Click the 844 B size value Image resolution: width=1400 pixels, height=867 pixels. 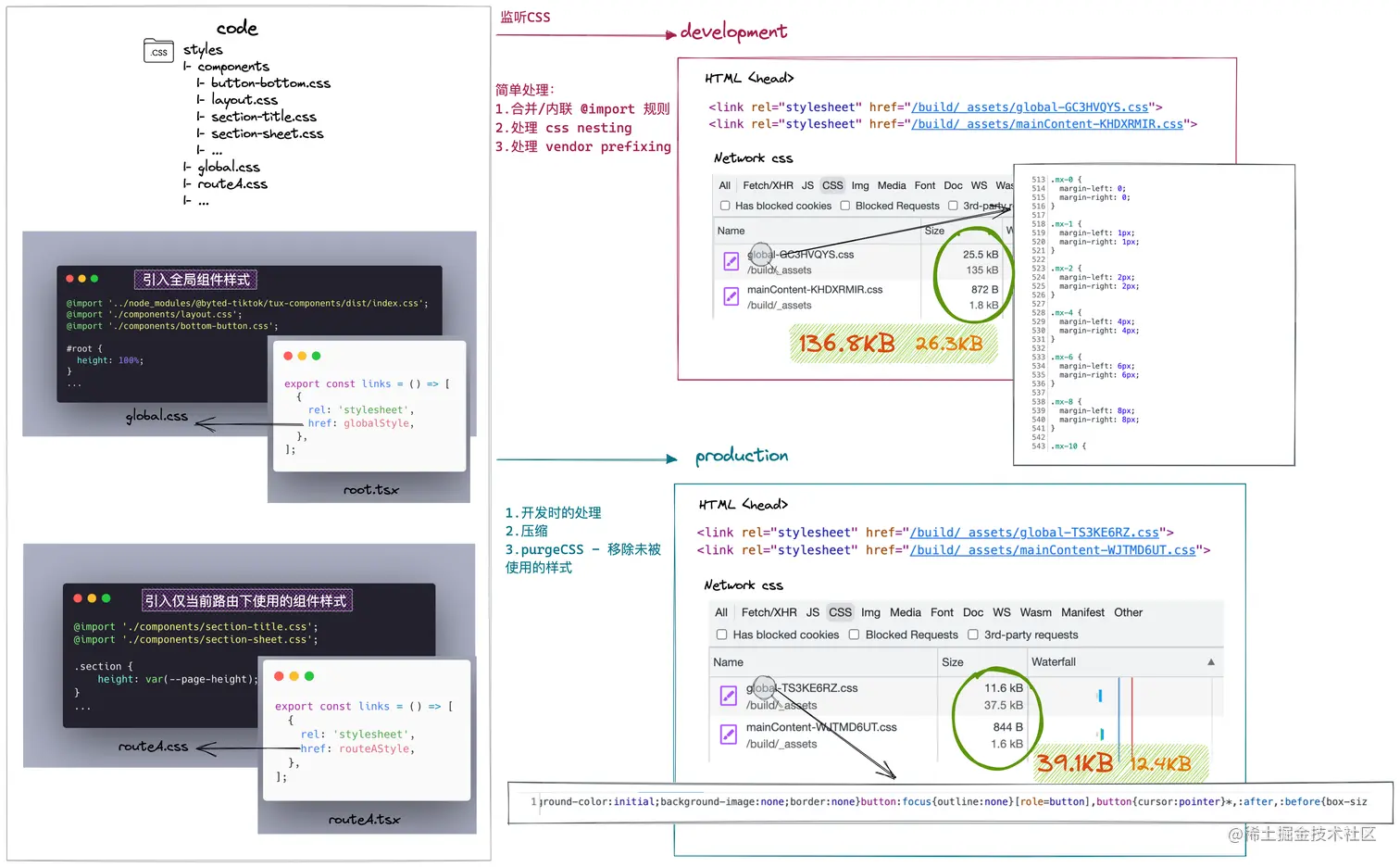click(1008, 727)
